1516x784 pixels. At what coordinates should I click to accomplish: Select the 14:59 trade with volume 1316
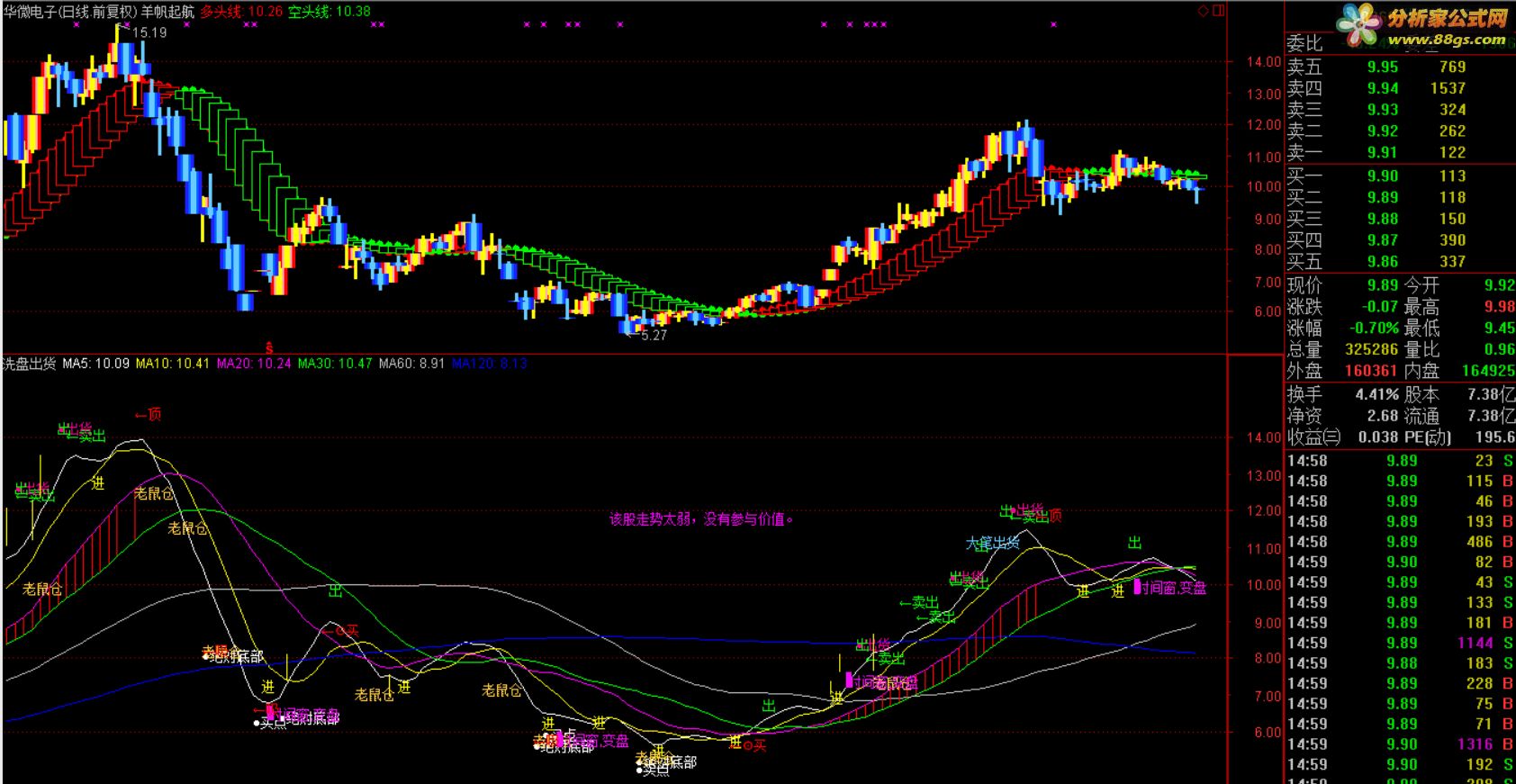1400,744
